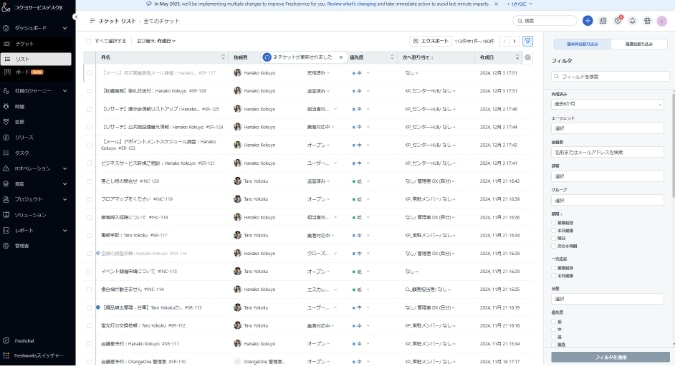Select checkbox for フロアマップをください ticket

(89, 199)
